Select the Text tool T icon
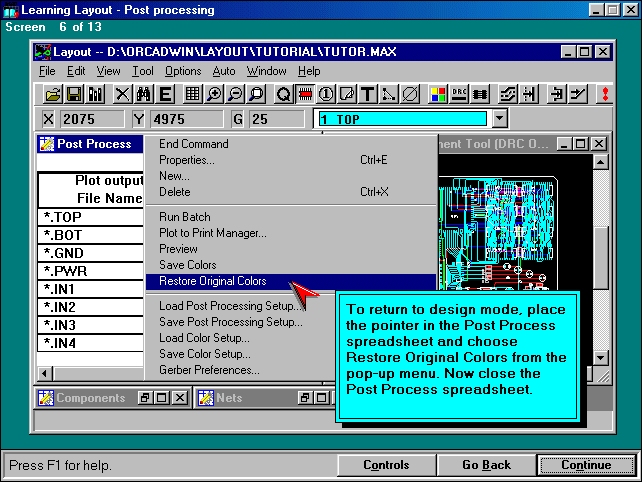The height and width of the screenshot is (482, 642). tap(367, 94)
